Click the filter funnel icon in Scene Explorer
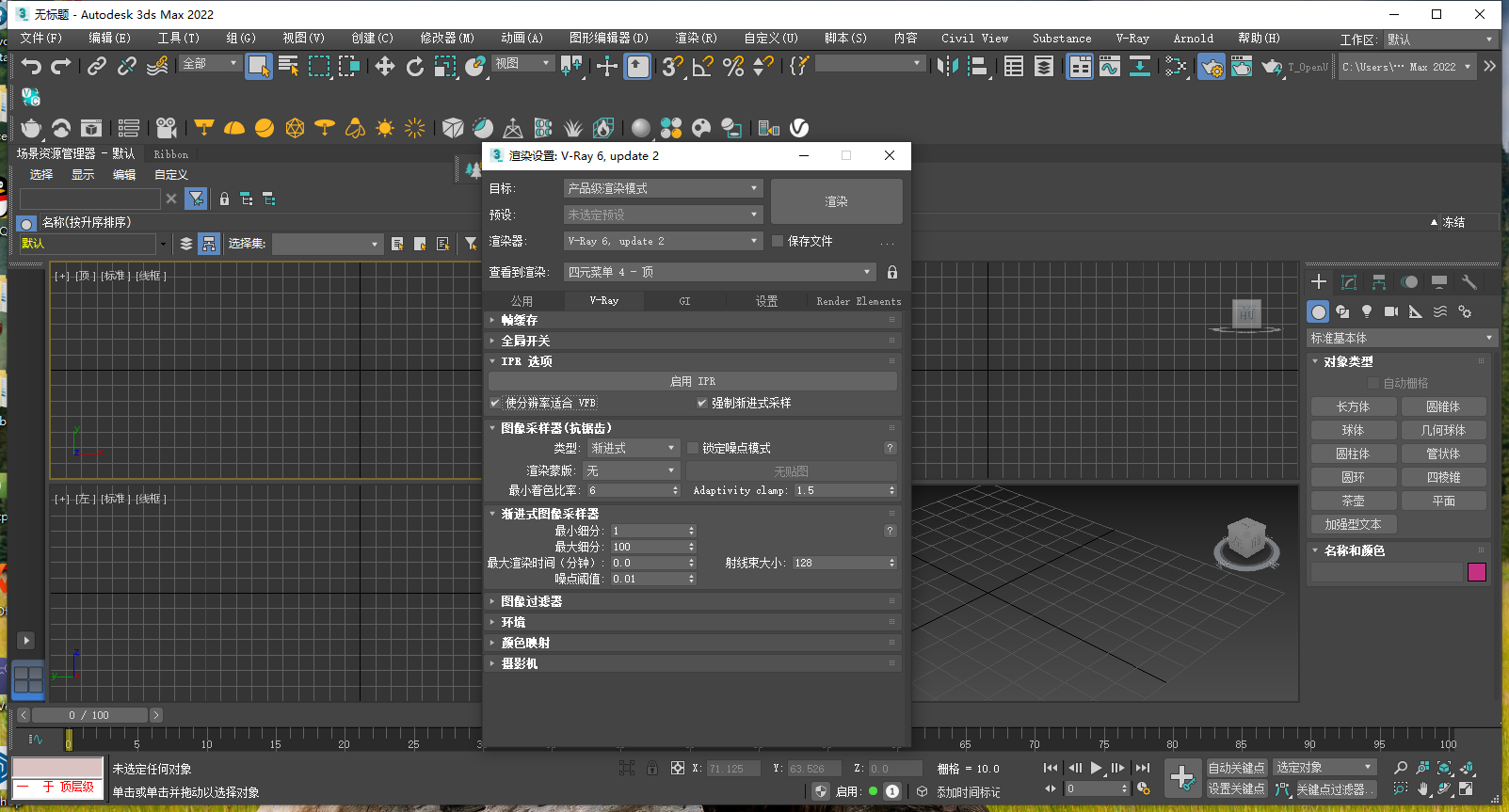 195,199
